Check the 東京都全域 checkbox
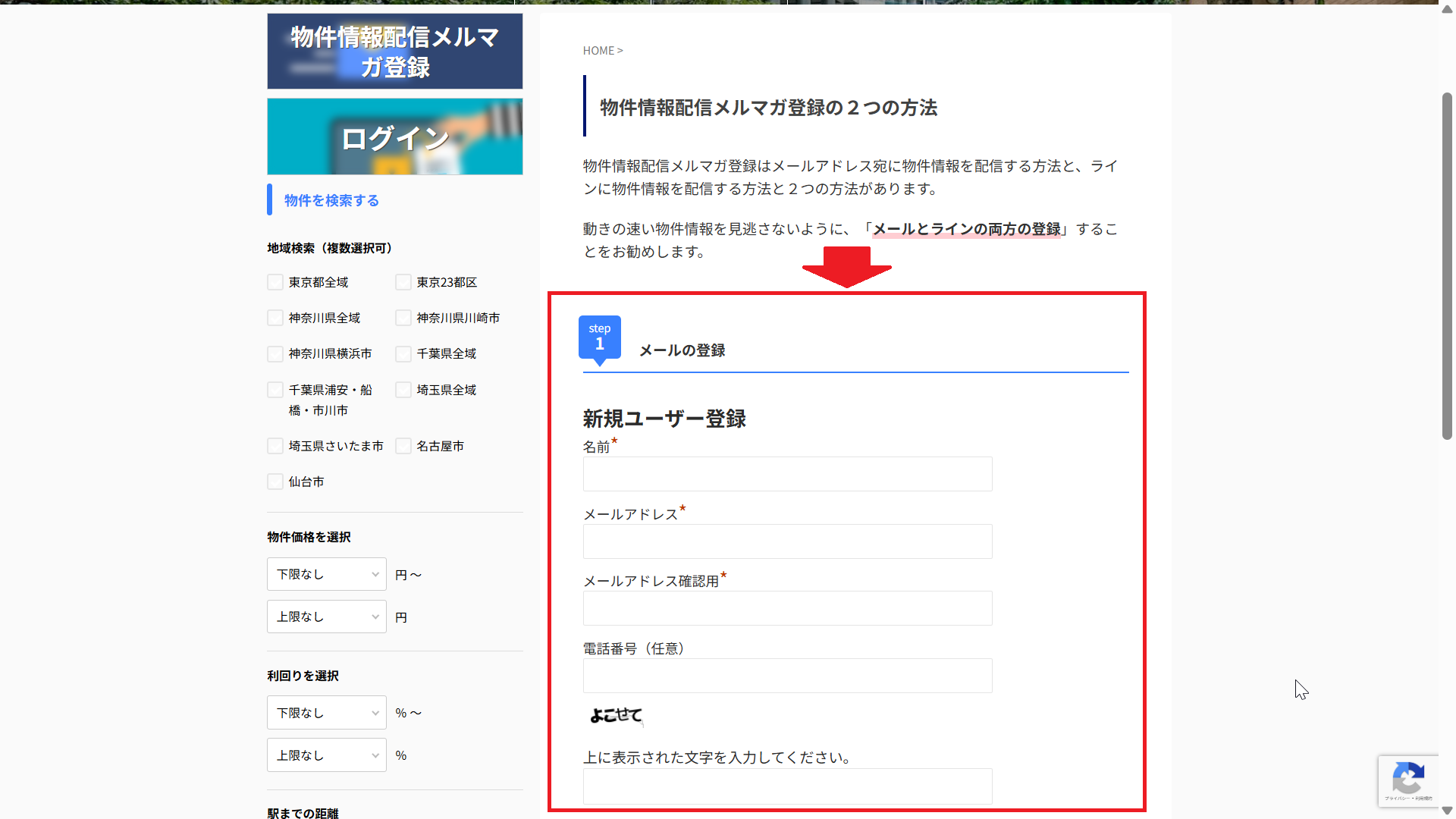The width and height of the screenshot is (1456, 819). 275,282
